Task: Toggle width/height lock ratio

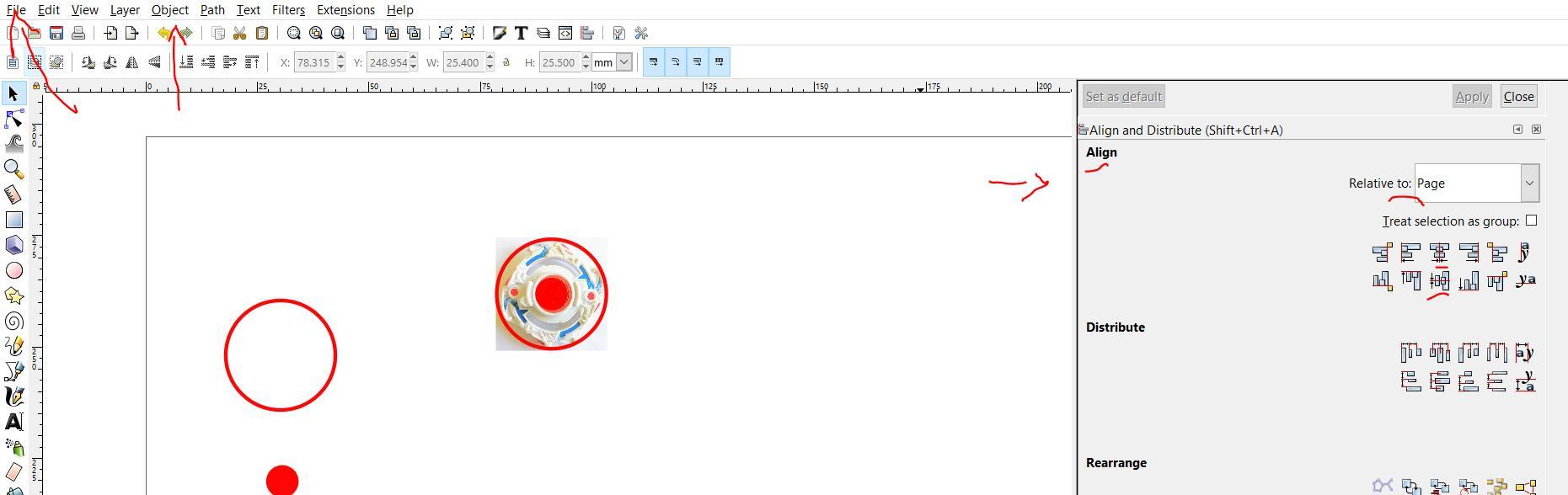Action: 506,62
